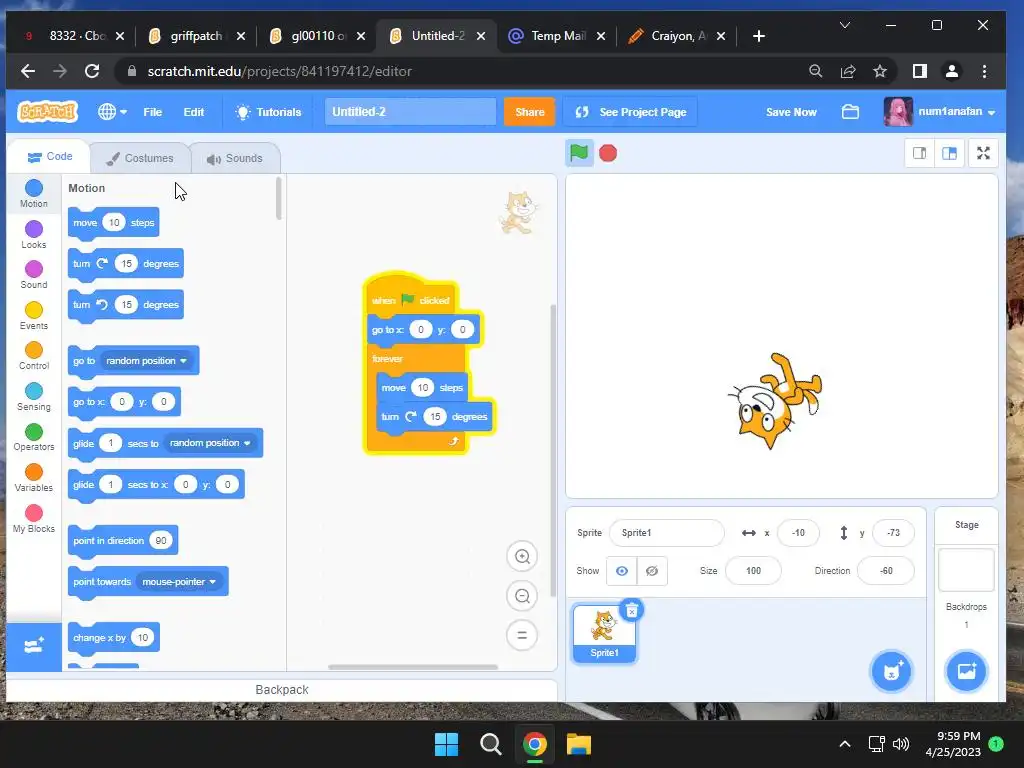Delete Sprite1 using trash icon
The height and width of the screenshot is (768, 1024).
click(x=632, y=611)
